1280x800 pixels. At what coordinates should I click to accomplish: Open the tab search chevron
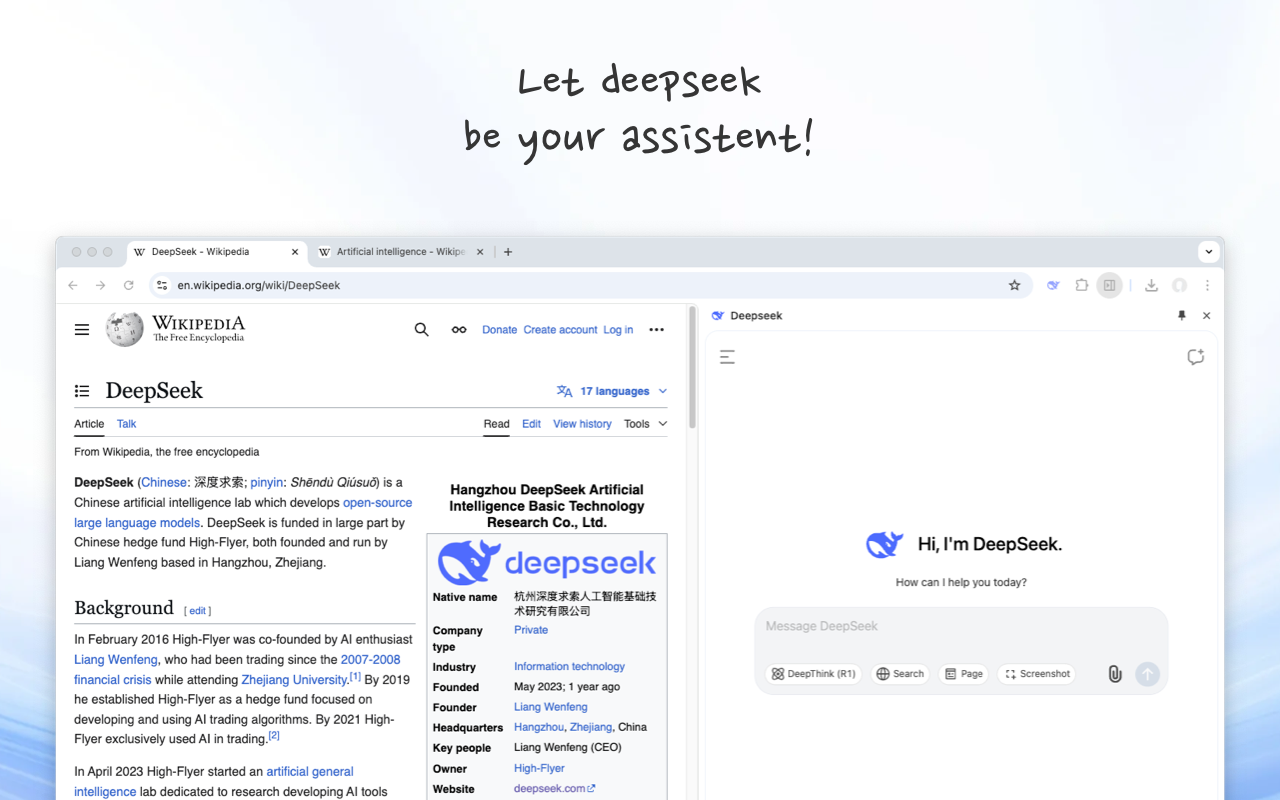[x=1209, y=252]
